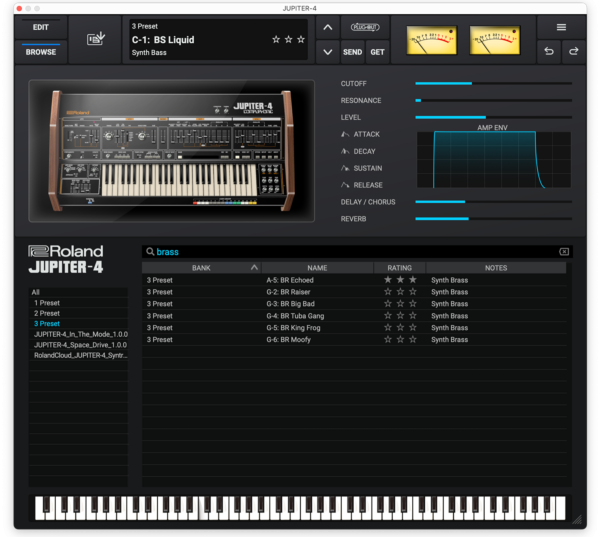Select the 2 Preset bank
600x537 pixels.
(78, 313)
